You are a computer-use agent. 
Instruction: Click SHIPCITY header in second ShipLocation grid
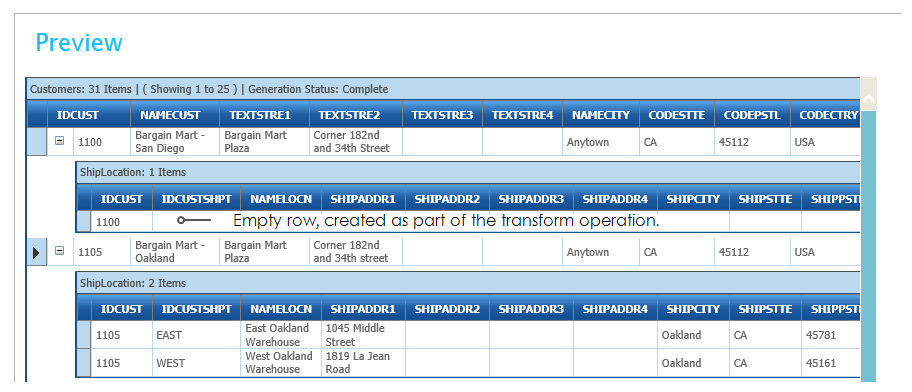click(693, 309)
